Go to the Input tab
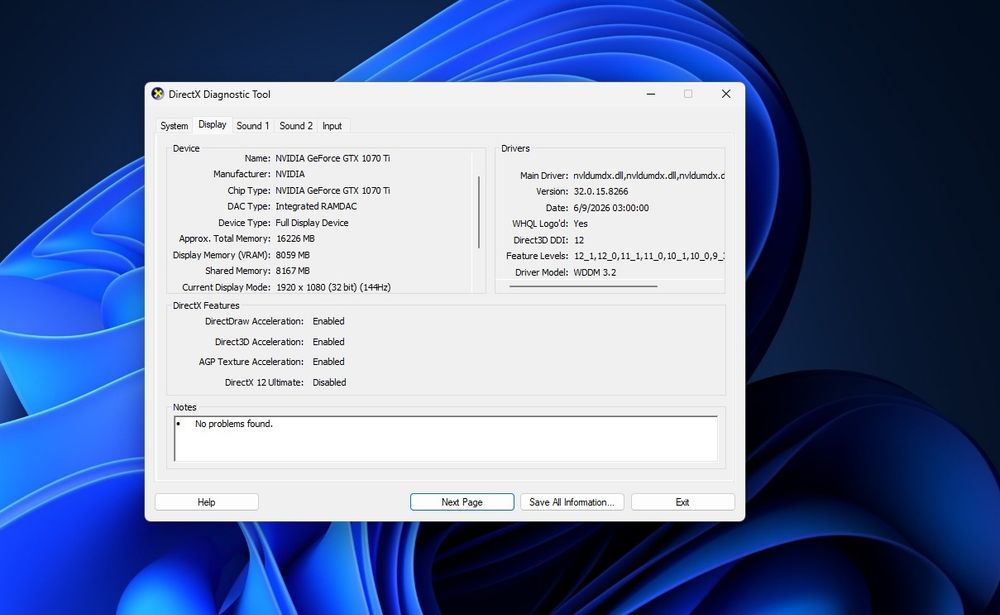The image size is (1000, 615). (x=332, y=126)
